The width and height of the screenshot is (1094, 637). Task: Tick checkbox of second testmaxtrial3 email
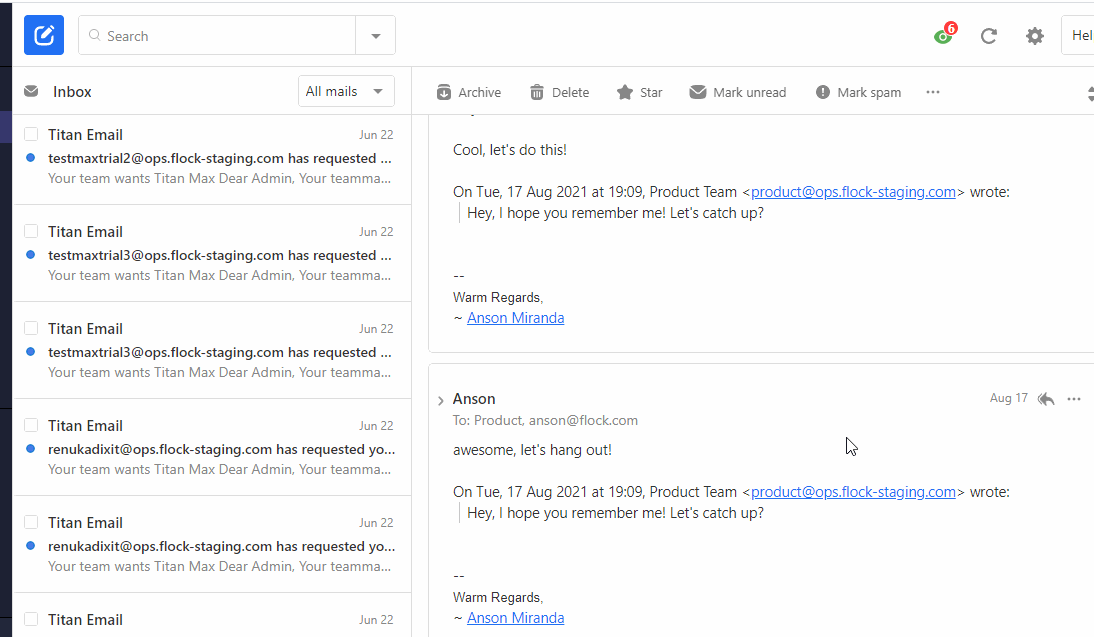pyautogui.click(x=31, y=328)
